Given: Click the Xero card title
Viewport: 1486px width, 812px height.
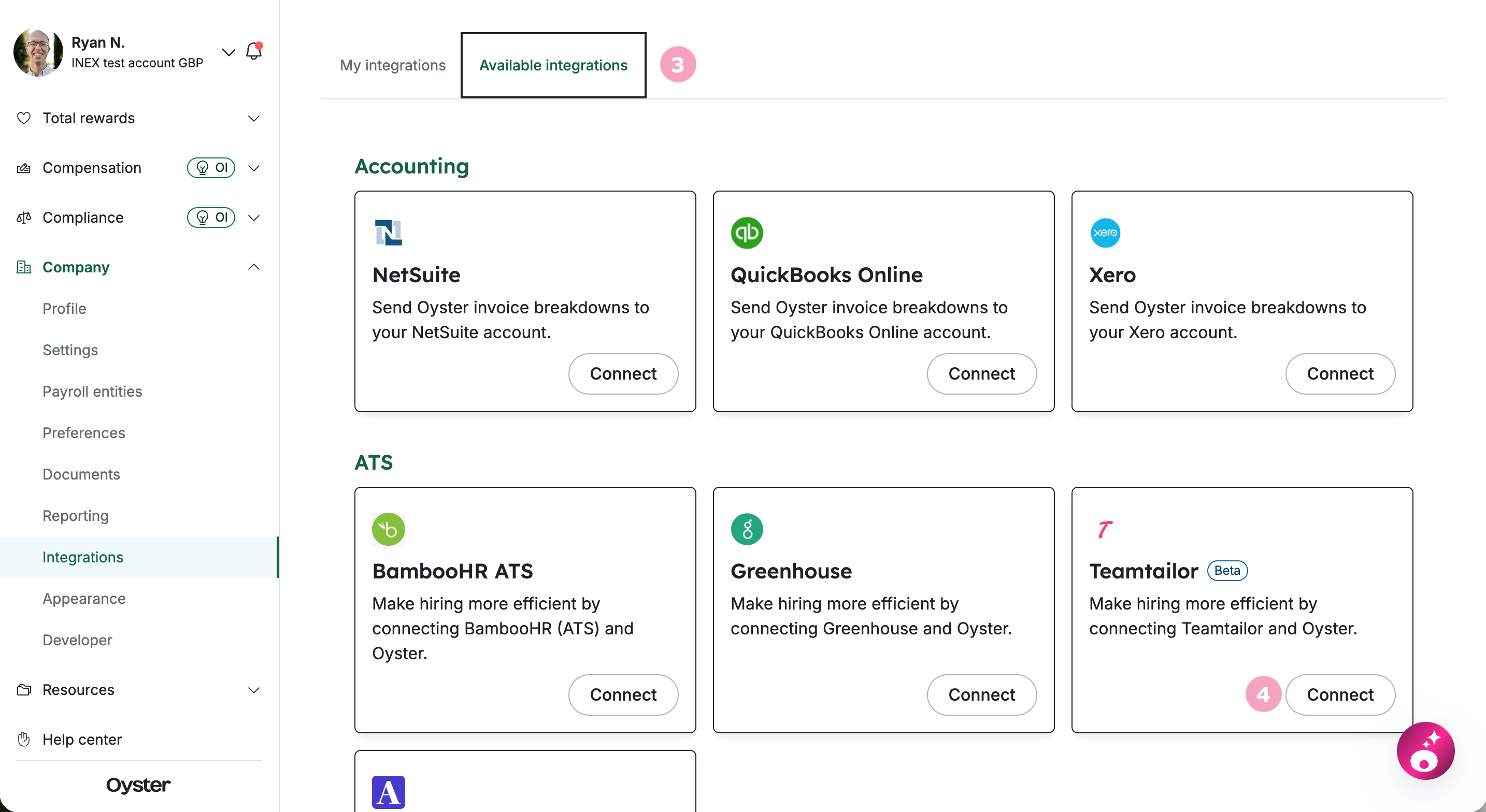Looking at the screenshot, I should (1112, 275).
